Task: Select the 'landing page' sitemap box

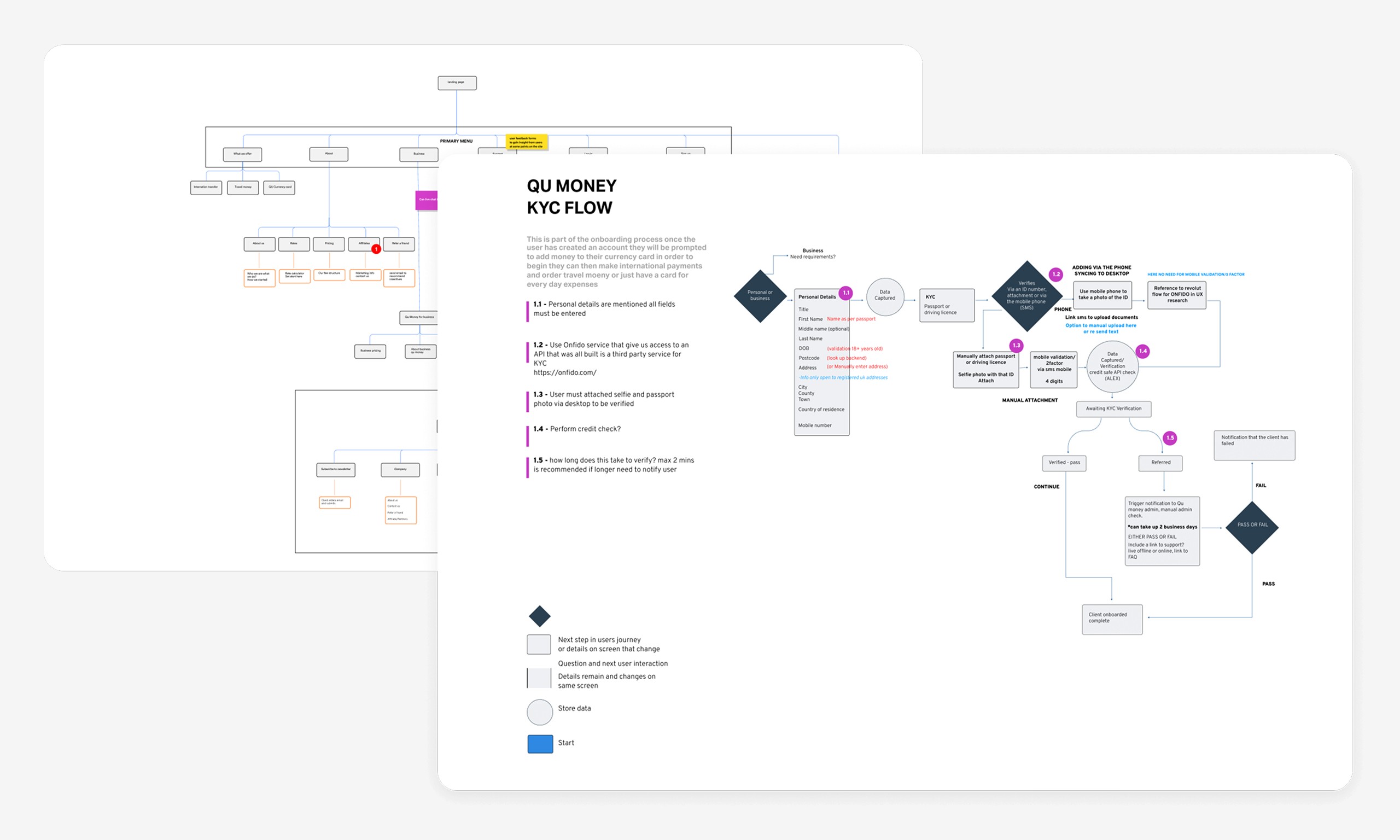Action: click(x=457, y=83)
